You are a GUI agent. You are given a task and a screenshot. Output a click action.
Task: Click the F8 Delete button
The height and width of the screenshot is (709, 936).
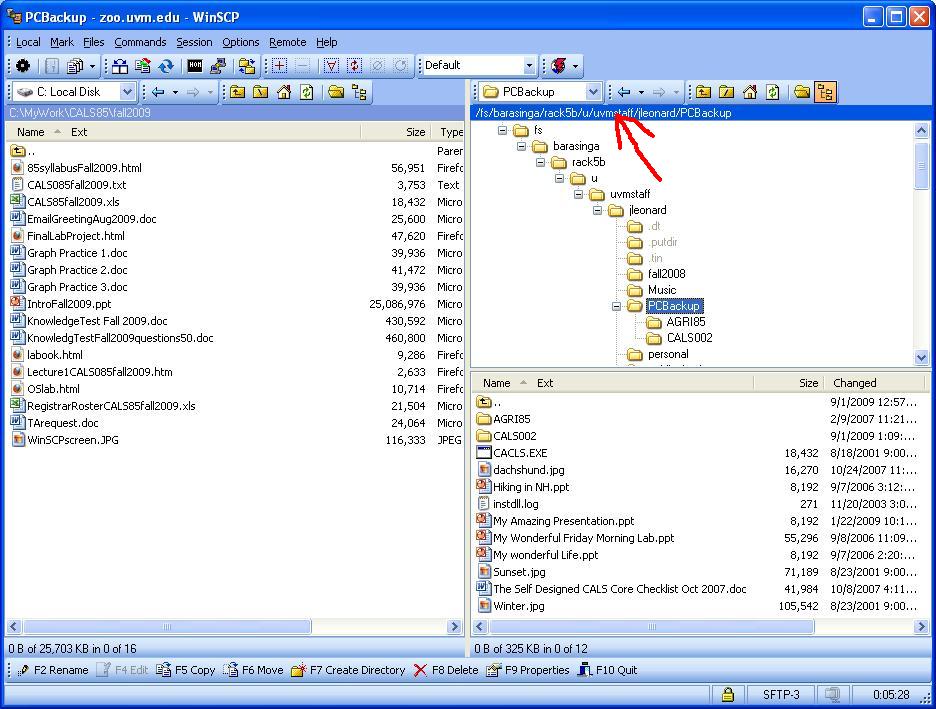pos(446,670)
